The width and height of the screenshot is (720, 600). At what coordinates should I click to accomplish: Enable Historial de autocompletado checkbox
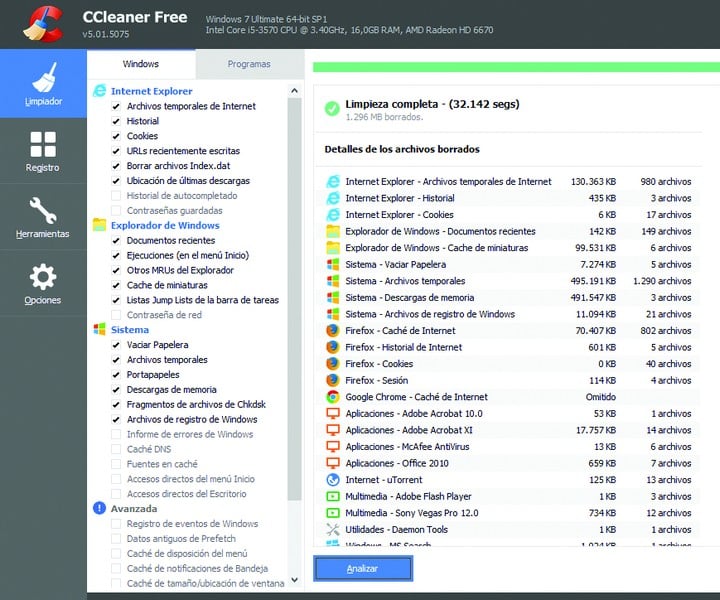point(116,196)
